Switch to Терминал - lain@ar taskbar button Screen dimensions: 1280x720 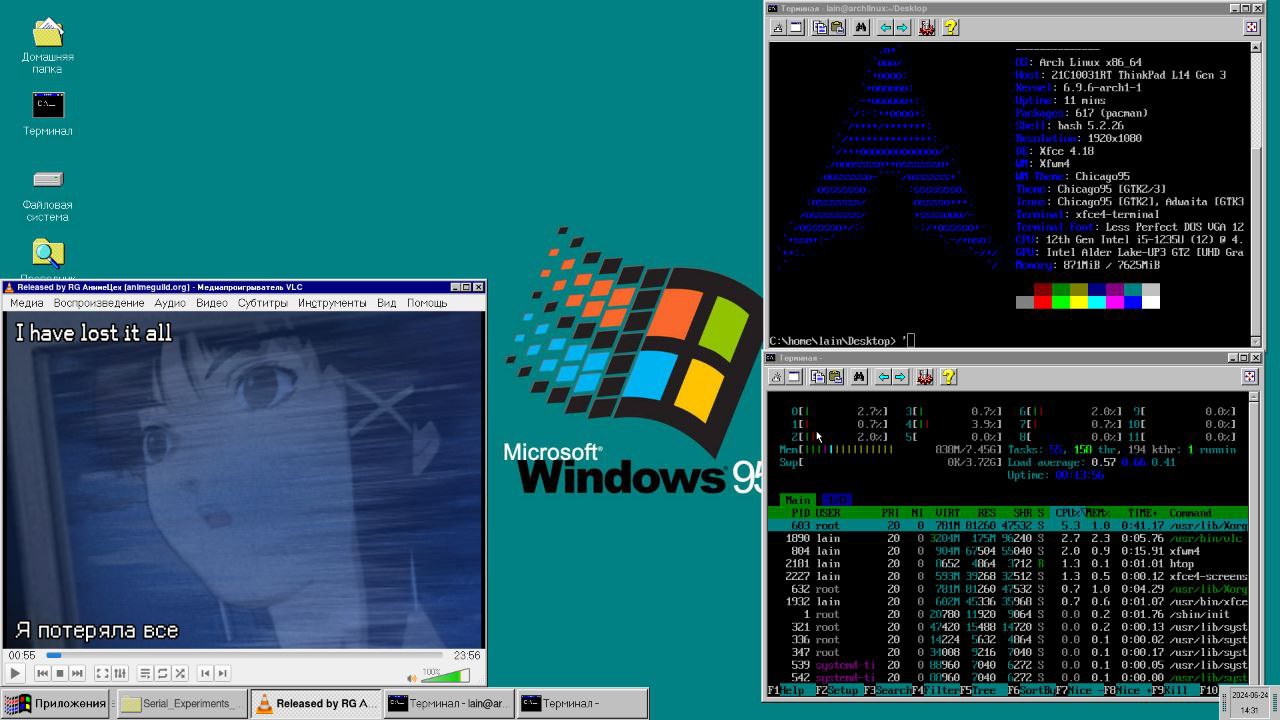click(x=448, y=703)
